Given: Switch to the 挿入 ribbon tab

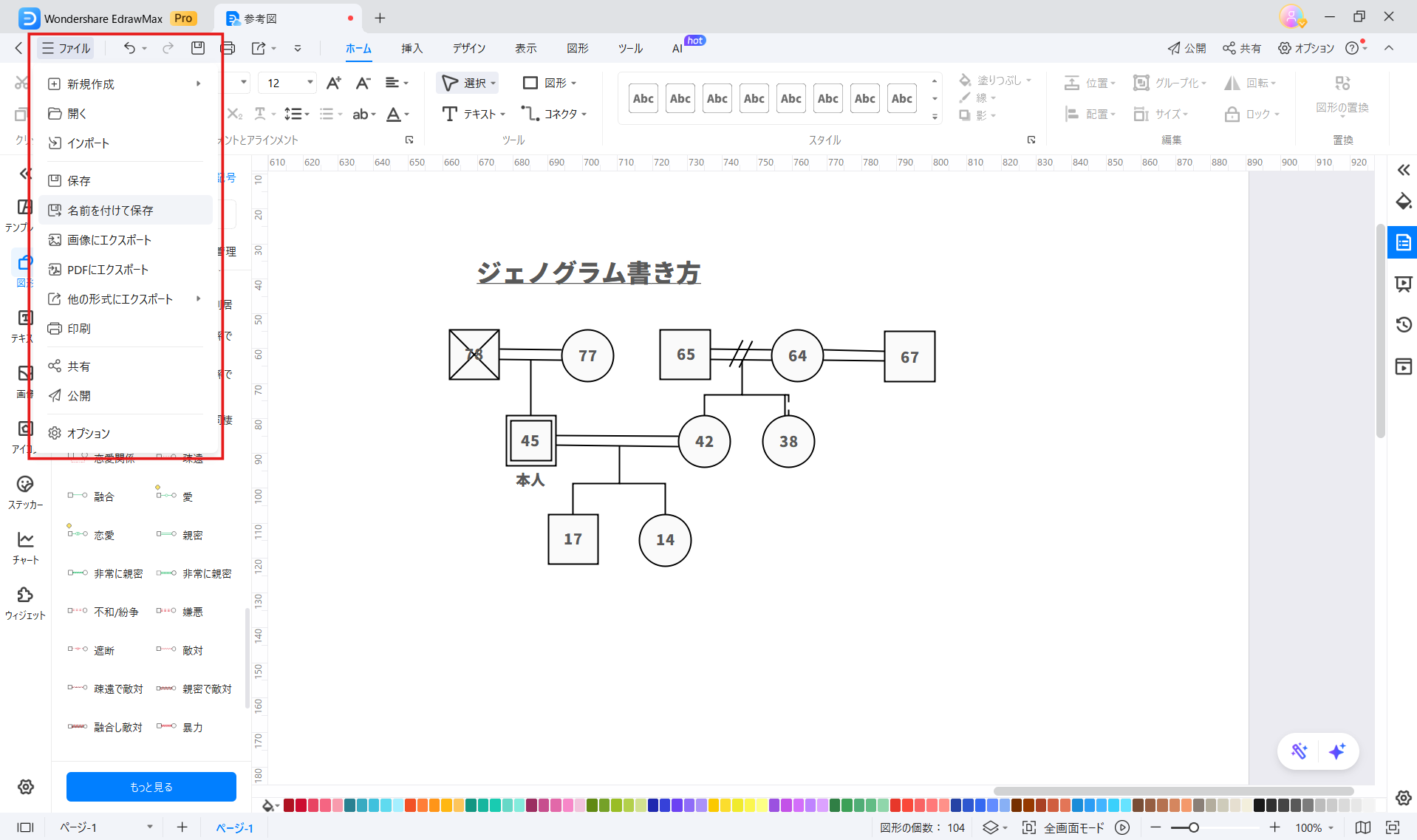Looking at the screenshot, I should [412, 48].
